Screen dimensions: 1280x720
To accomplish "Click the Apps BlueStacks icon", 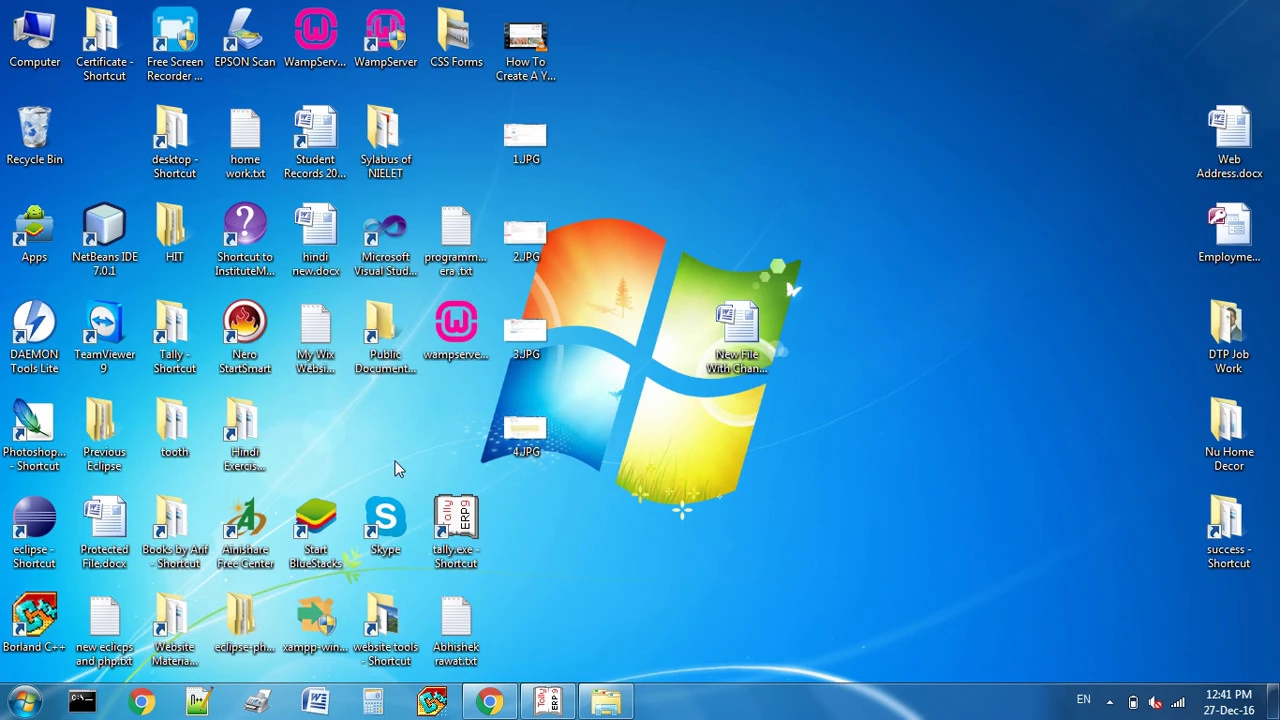I will pos(34,235).
